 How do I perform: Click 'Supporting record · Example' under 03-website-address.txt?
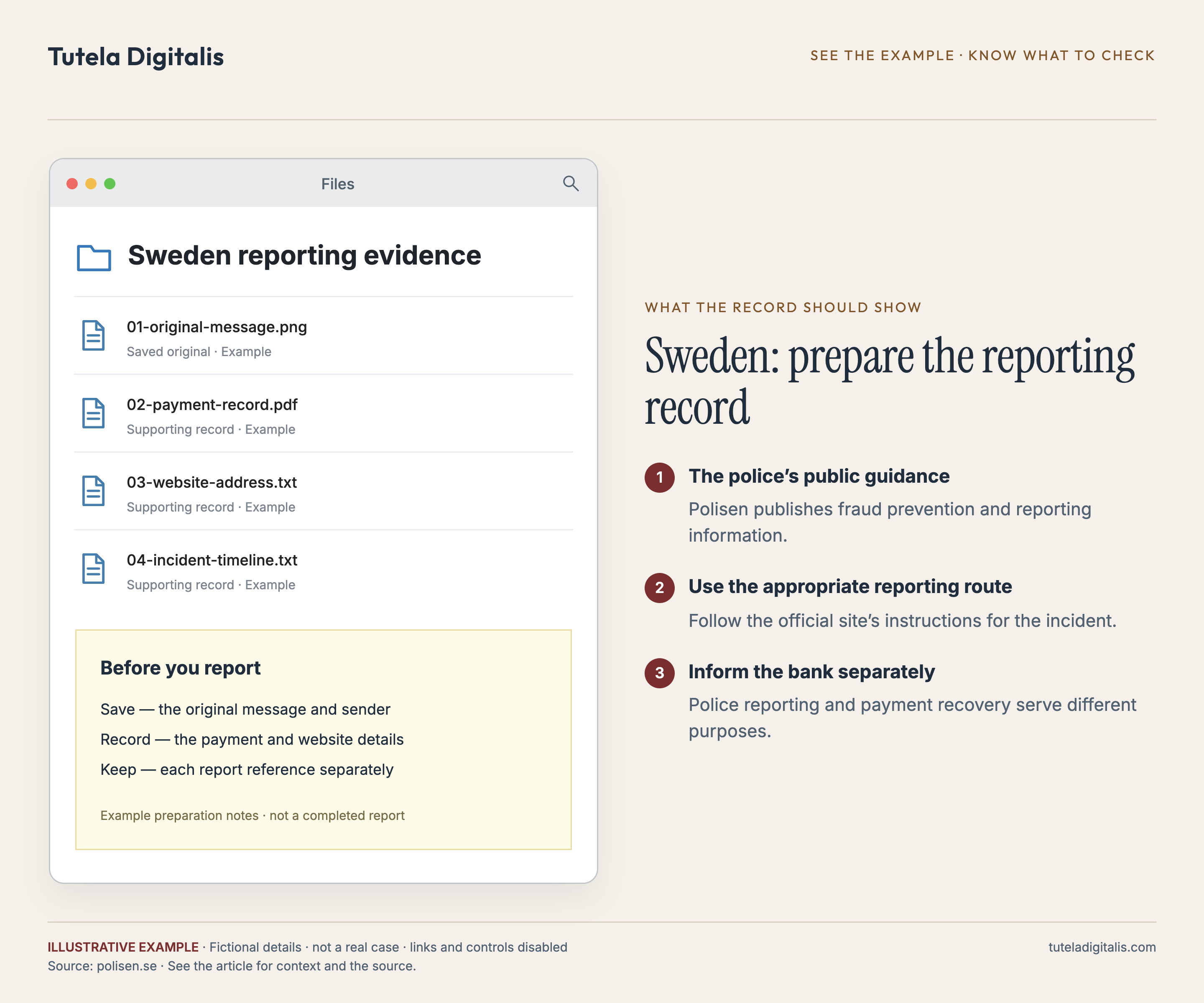tap(211, 507)
